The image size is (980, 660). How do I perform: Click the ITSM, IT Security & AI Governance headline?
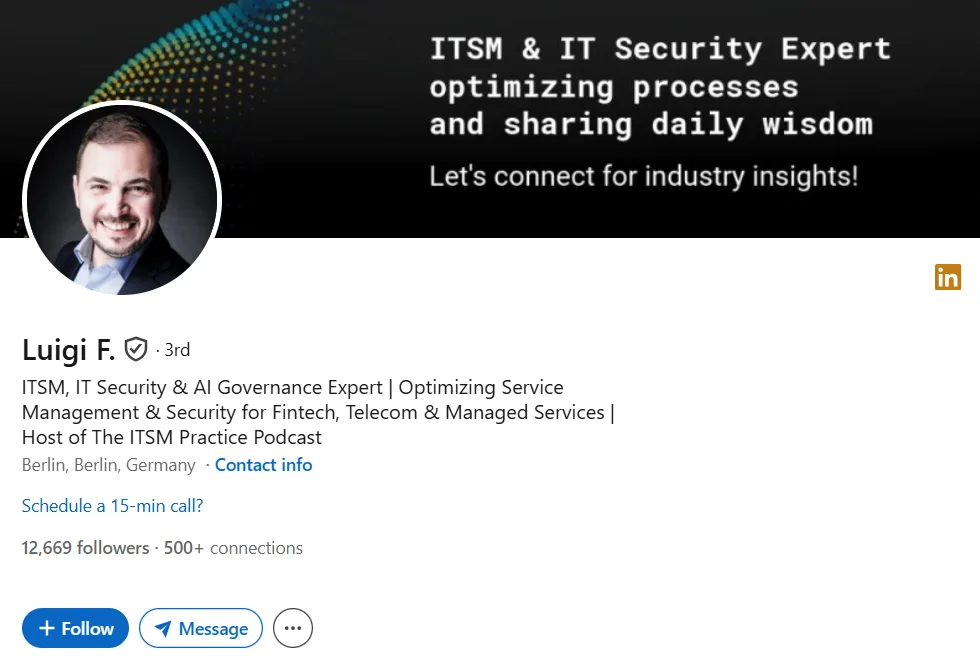(318, 412)
